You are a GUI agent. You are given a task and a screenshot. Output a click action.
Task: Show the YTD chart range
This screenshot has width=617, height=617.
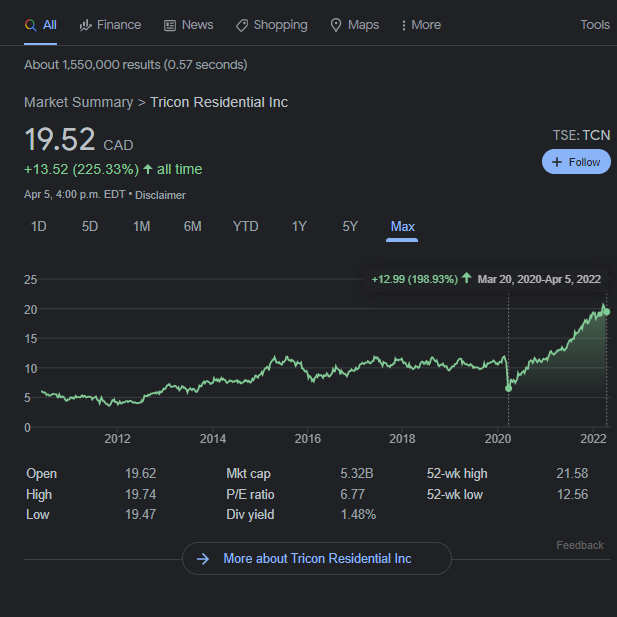click(246, 227)
